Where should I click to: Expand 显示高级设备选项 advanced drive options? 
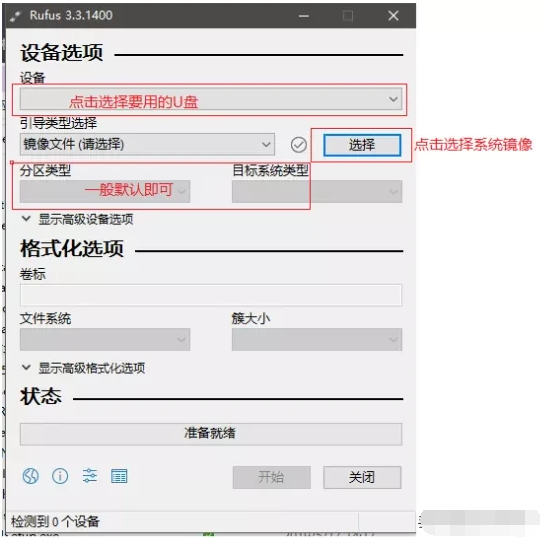click(x=78, y=219)
